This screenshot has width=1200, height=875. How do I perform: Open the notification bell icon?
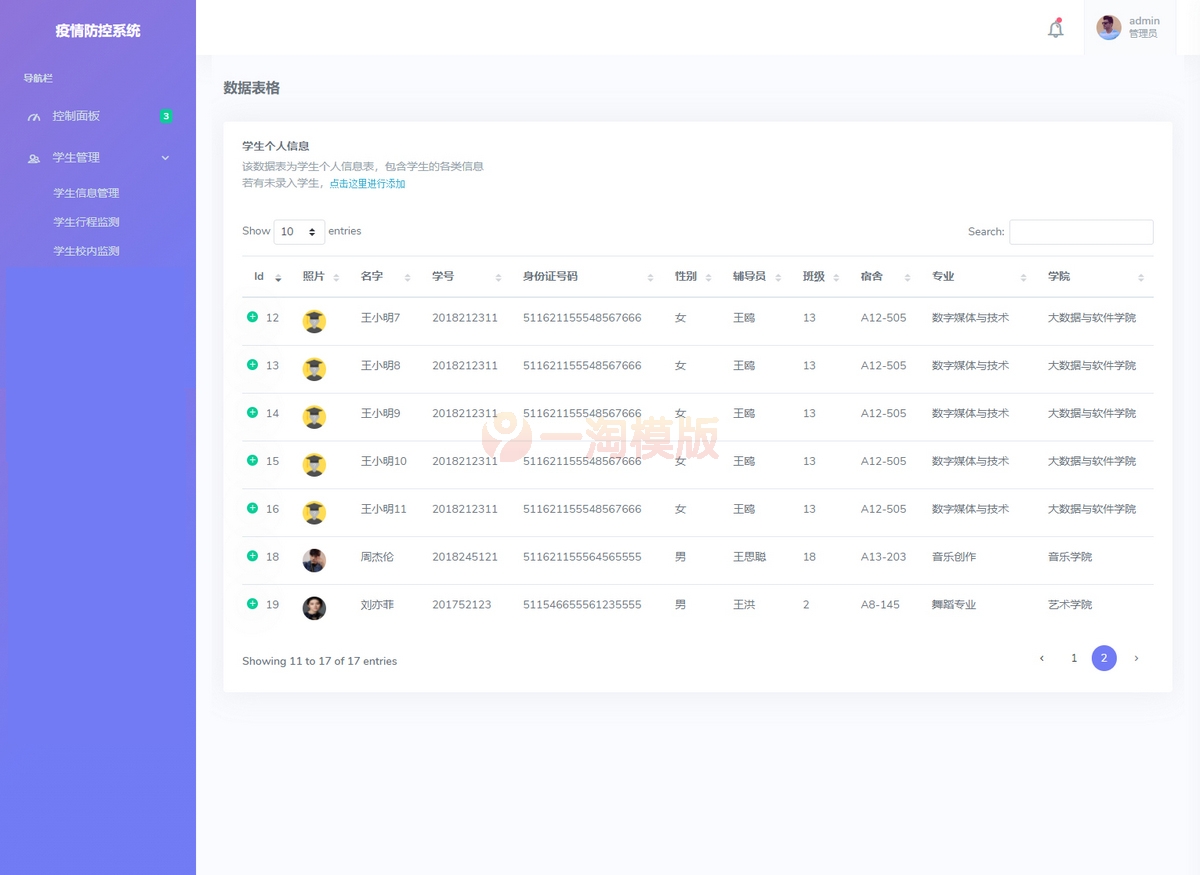click(x=1055, y=29)
